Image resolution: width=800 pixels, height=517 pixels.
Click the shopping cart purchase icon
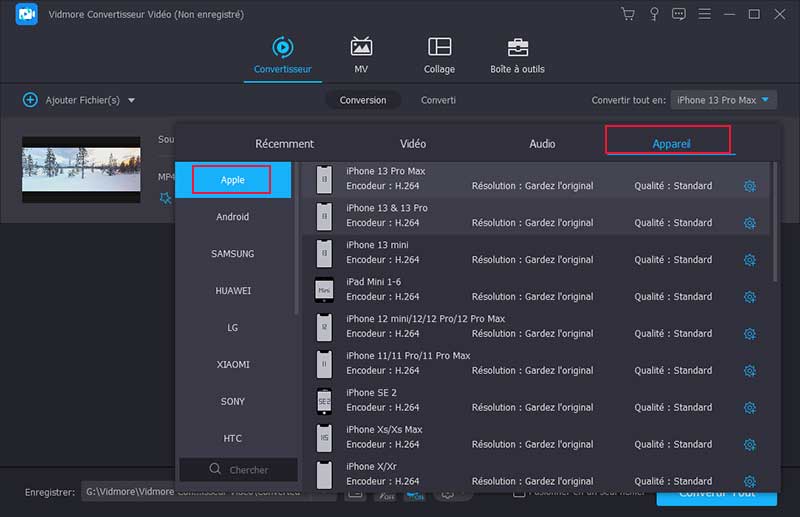[628, 14]
